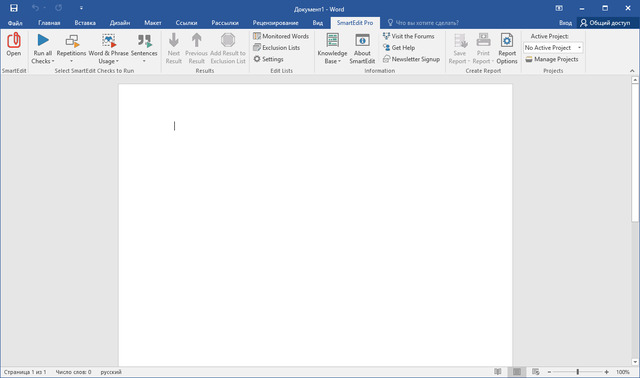
Task: Click the Redo icon
Action: [x=58, y=8]
